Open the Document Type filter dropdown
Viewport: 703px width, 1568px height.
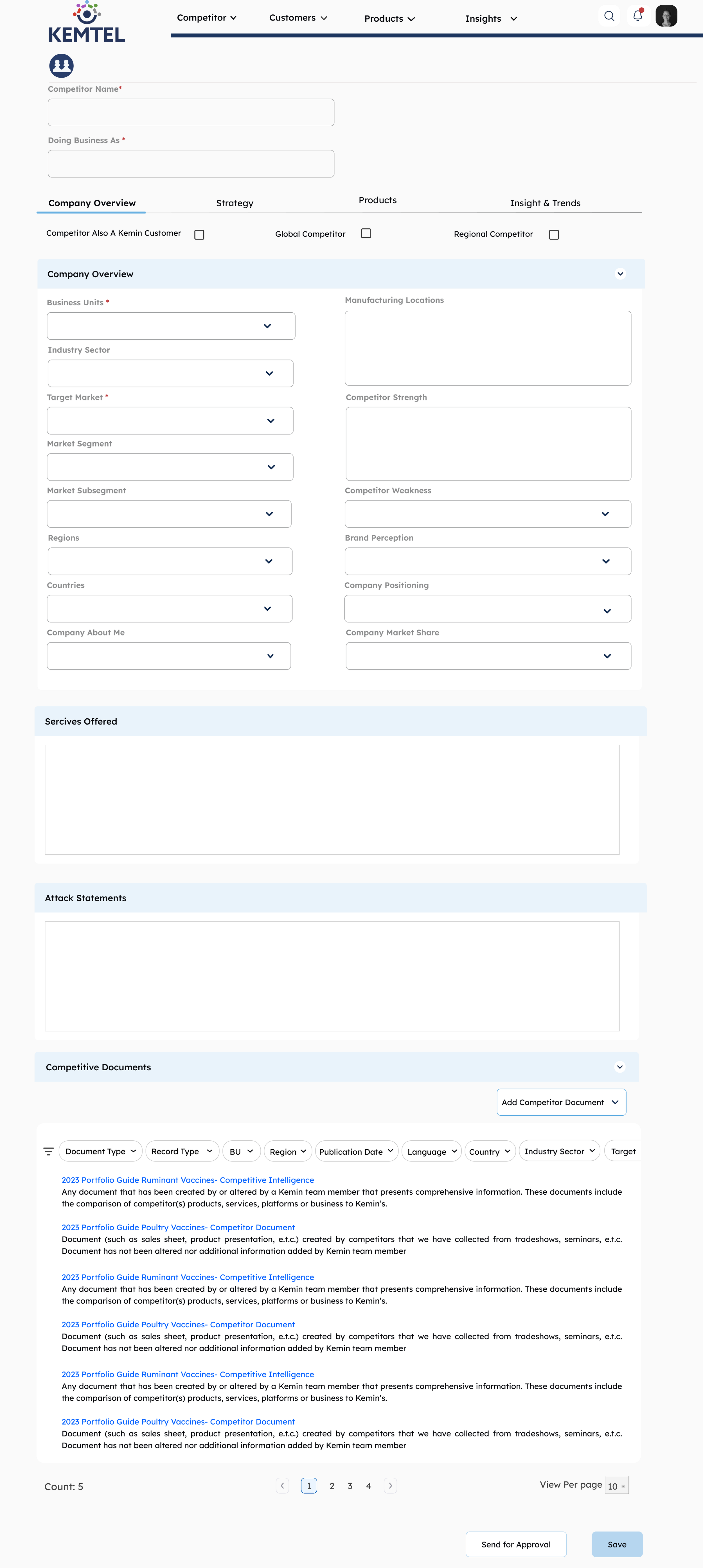click(x=100, y=1151)
